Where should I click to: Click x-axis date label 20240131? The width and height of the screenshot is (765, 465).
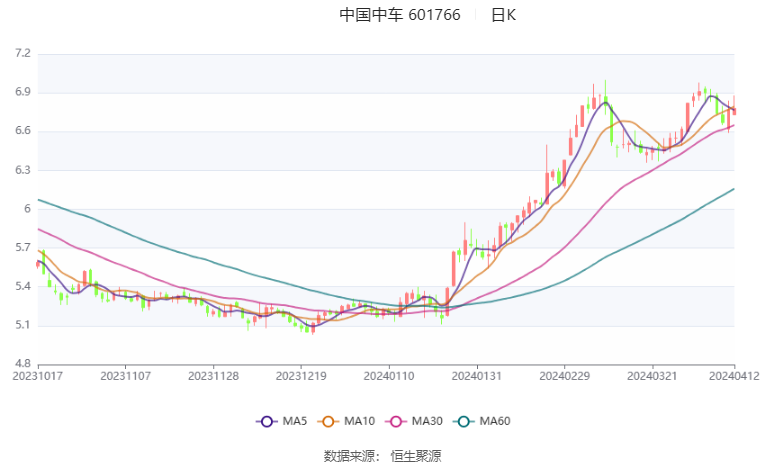pyautogui.click(x=477, y=376)
